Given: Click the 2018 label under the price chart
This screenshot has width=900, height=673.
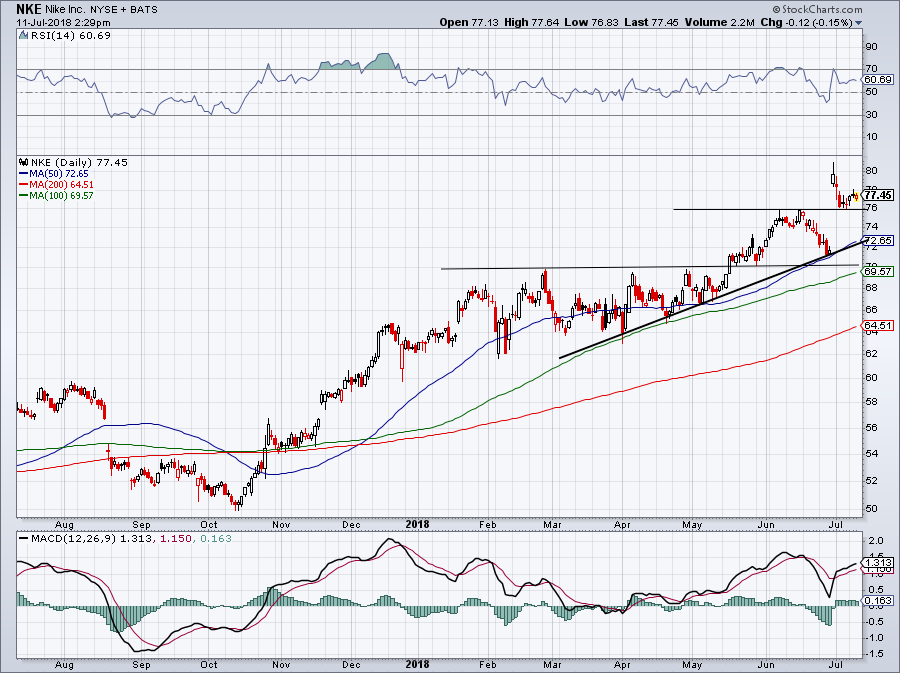Looking at the screenshot, I should 417,524.
